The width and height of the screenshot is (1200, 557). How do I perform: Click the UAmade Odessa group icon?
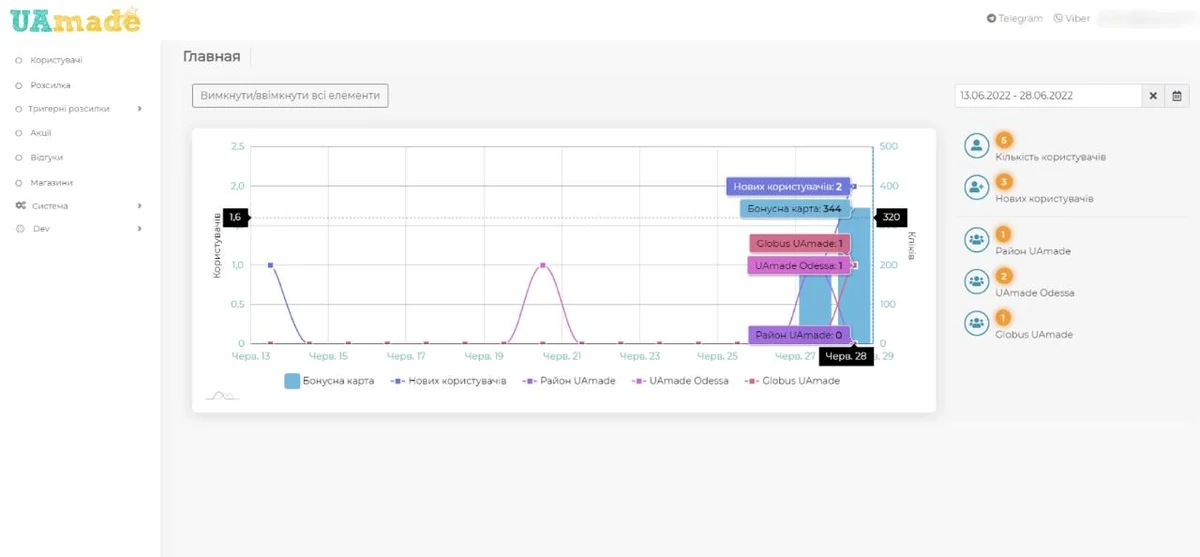976,281
